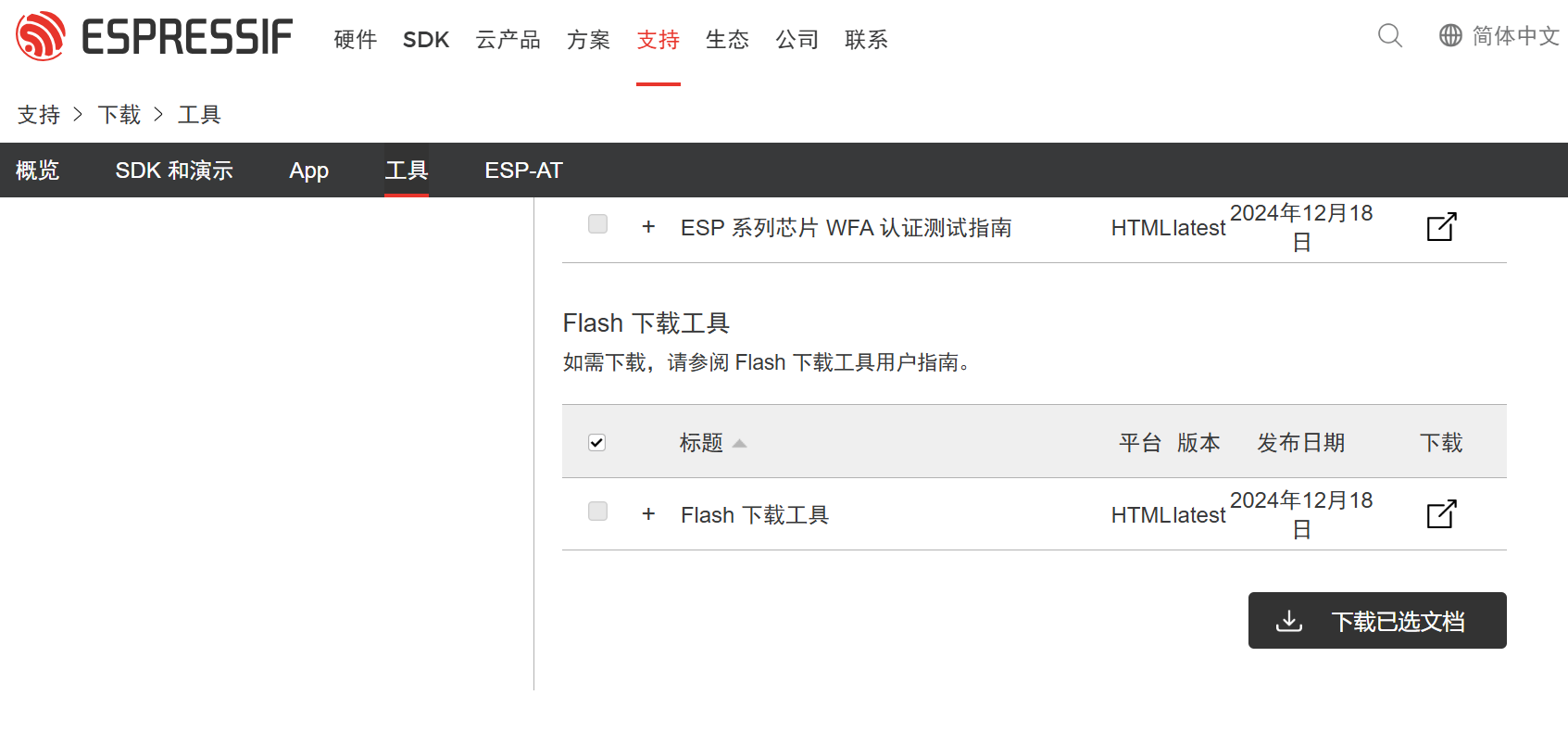Click the date in the Flash 下载工具 row
Image resolution: width=1568 pixels, height=733 pixels.
[1301, 514]
